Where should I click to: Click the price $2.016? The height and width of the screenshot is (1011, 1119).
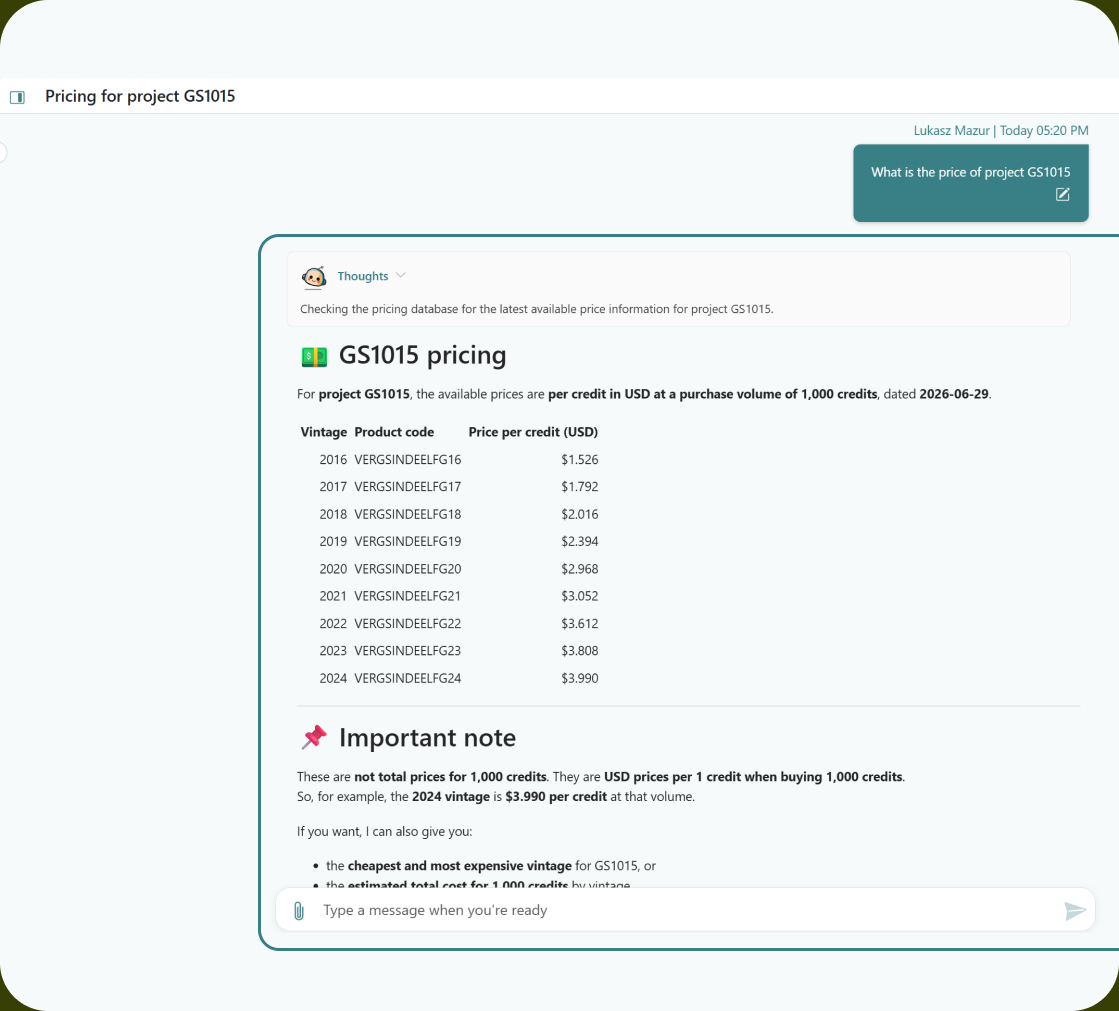click(579, 514)
